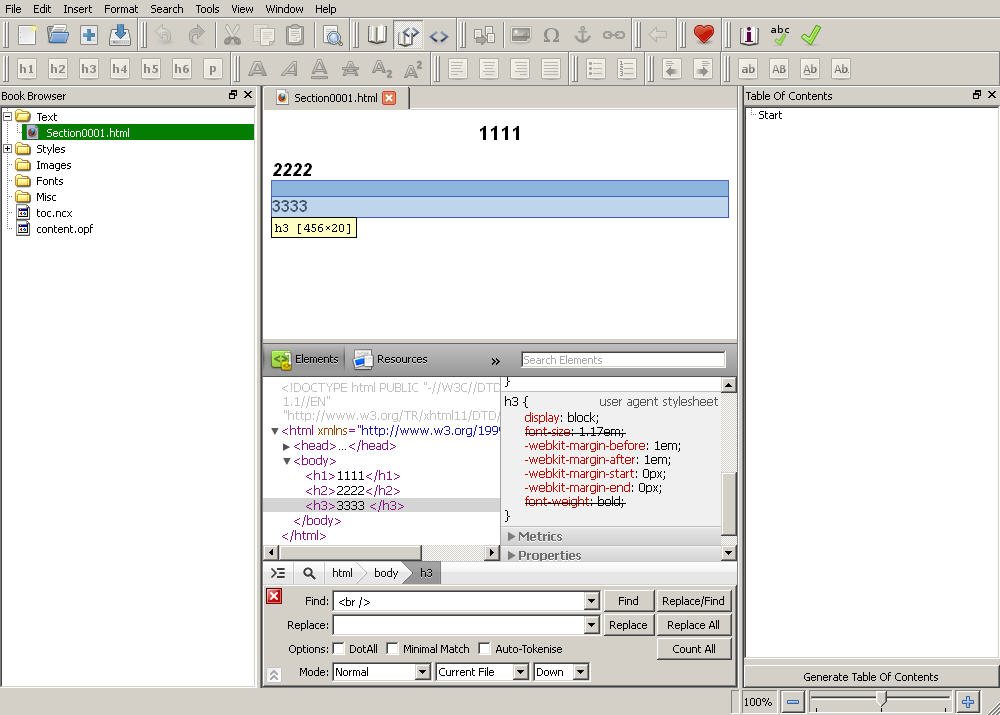Toggle the Minimal Match checkbox
Screen dimensions: 1000x715
(392, 649)
